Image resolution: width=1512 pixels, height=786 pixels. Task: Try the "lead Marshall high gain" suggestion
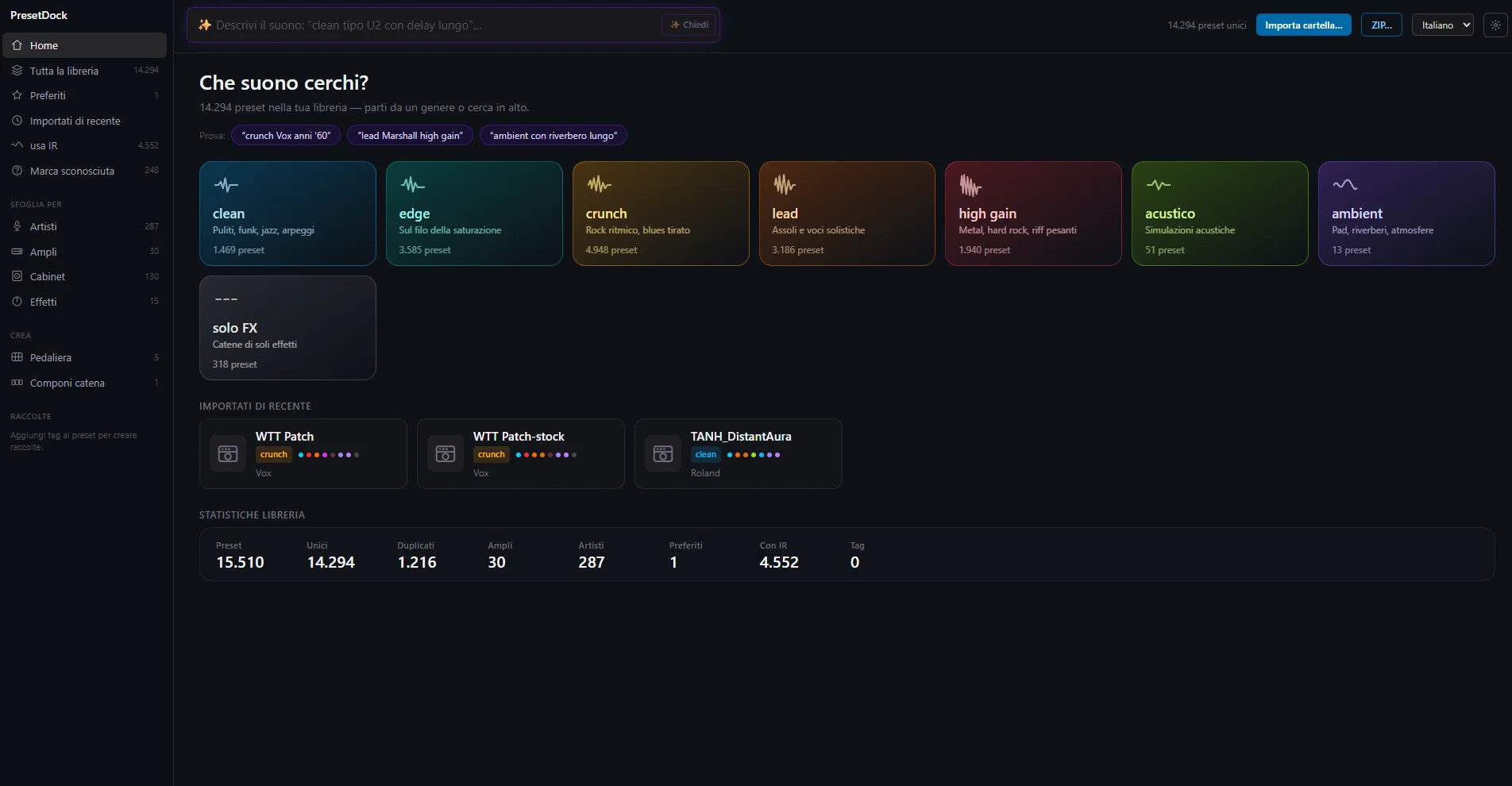pyautogui.click(x=411, y=136)
